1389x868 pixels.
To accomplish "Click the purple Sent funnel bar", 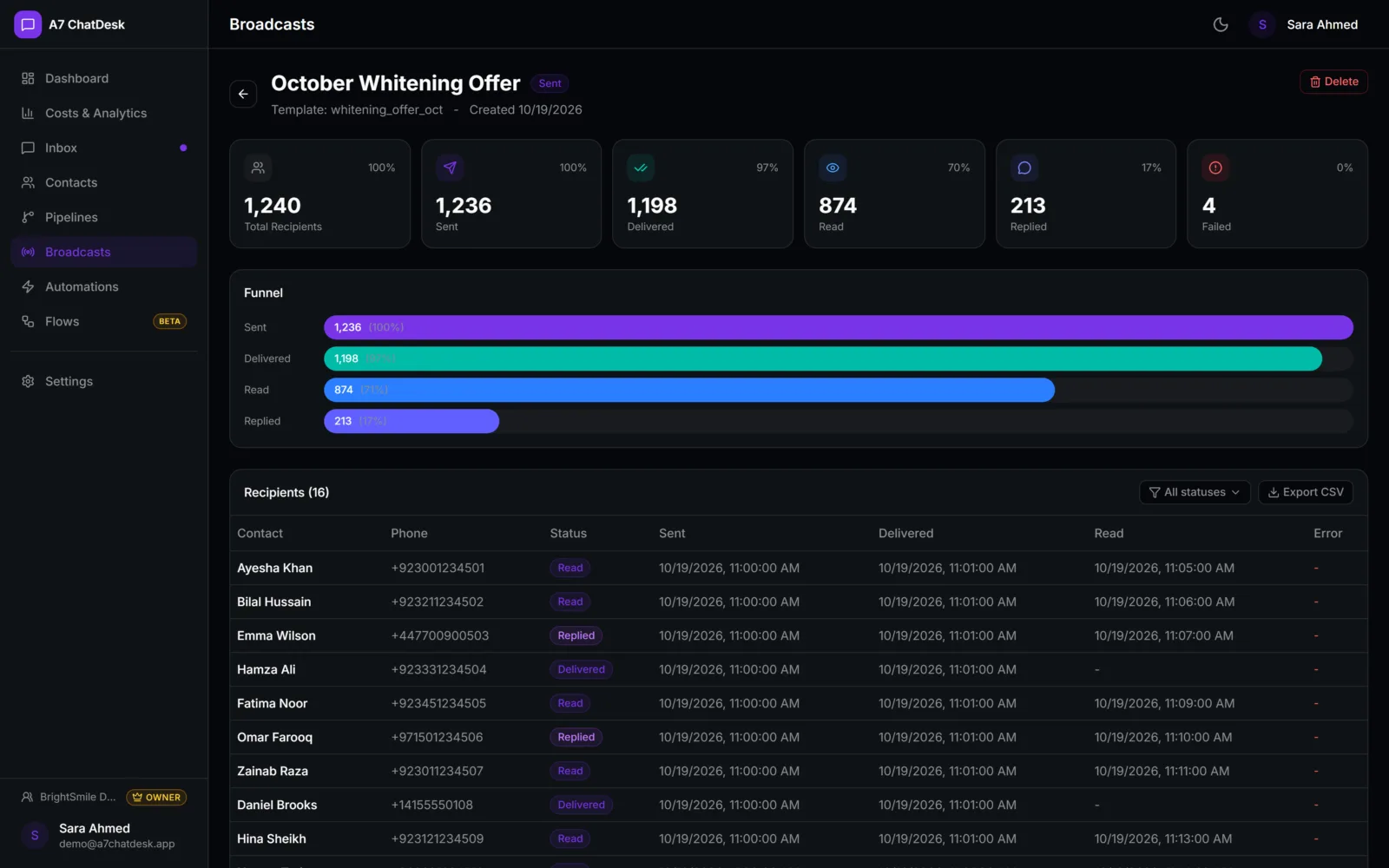I will click(x=839, y=327).
